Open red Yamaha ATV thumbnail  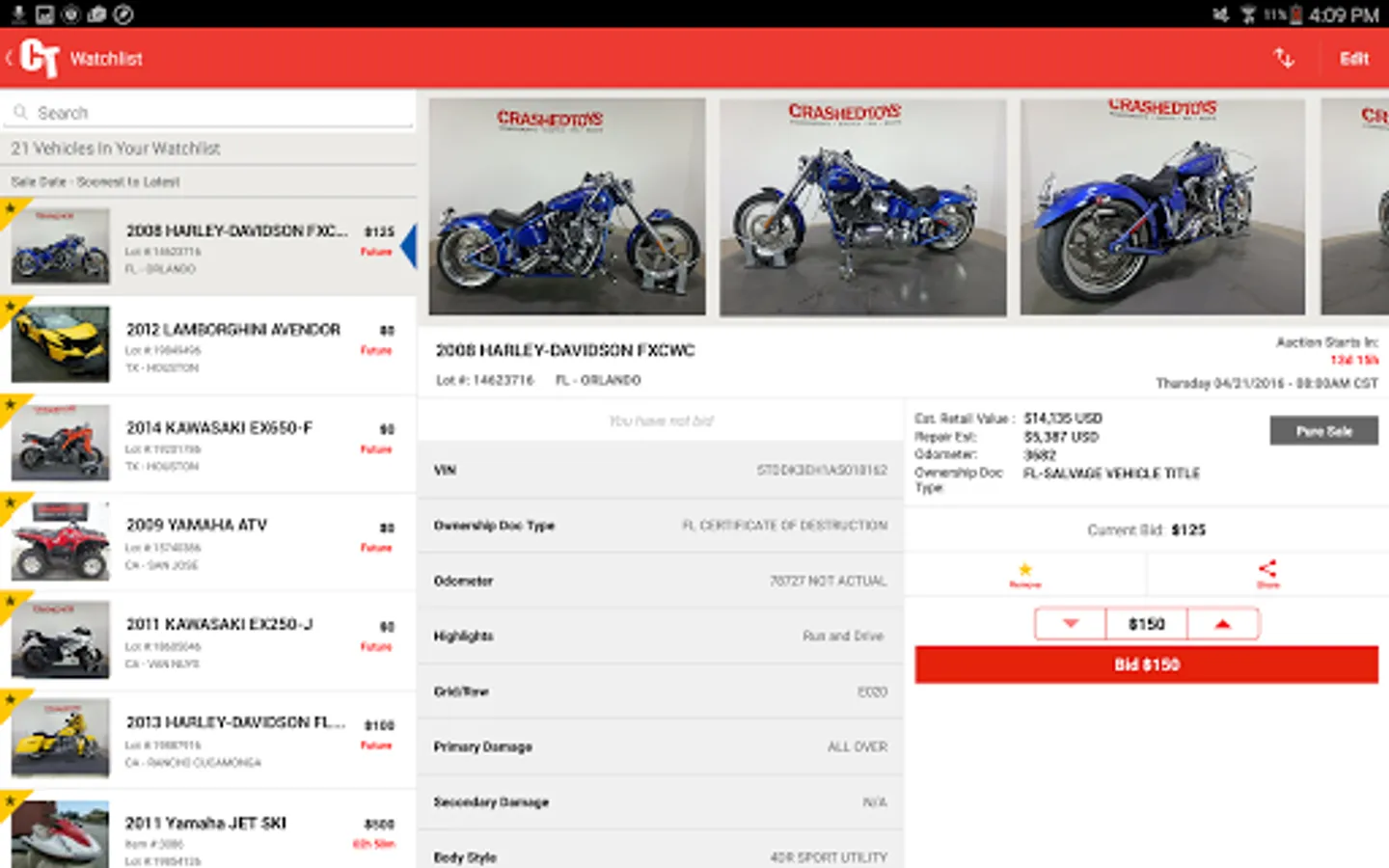click(60, 541)
